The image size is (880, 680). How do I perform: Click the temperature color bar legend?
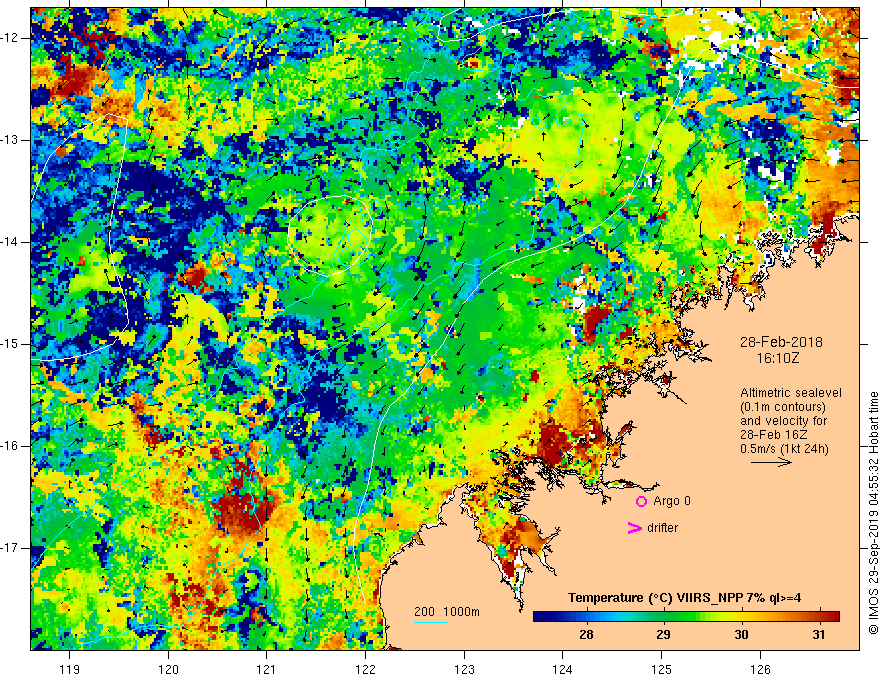pyautogui.click(x=686, y=617)
